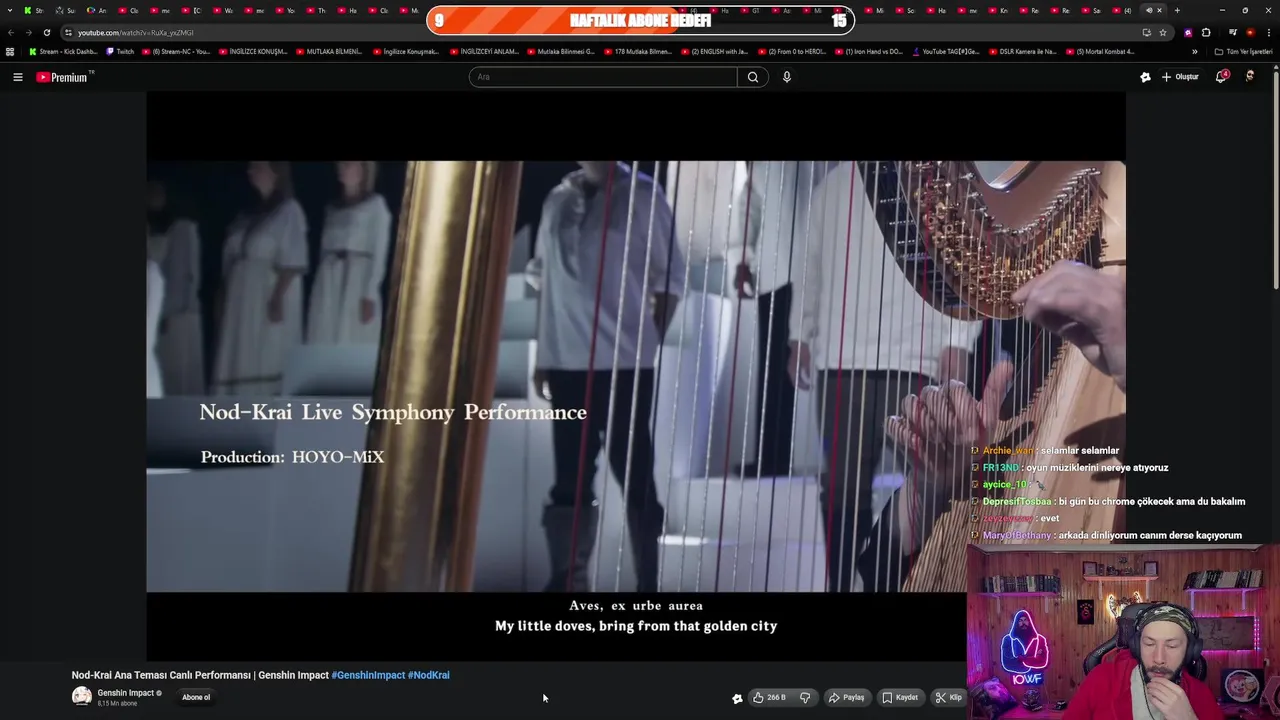Image resolution: width=1280 pixels, height=720 pixels.
Task: Open the İNGİLİZCE KONUŞM bookmark
Action: point(253,51)
